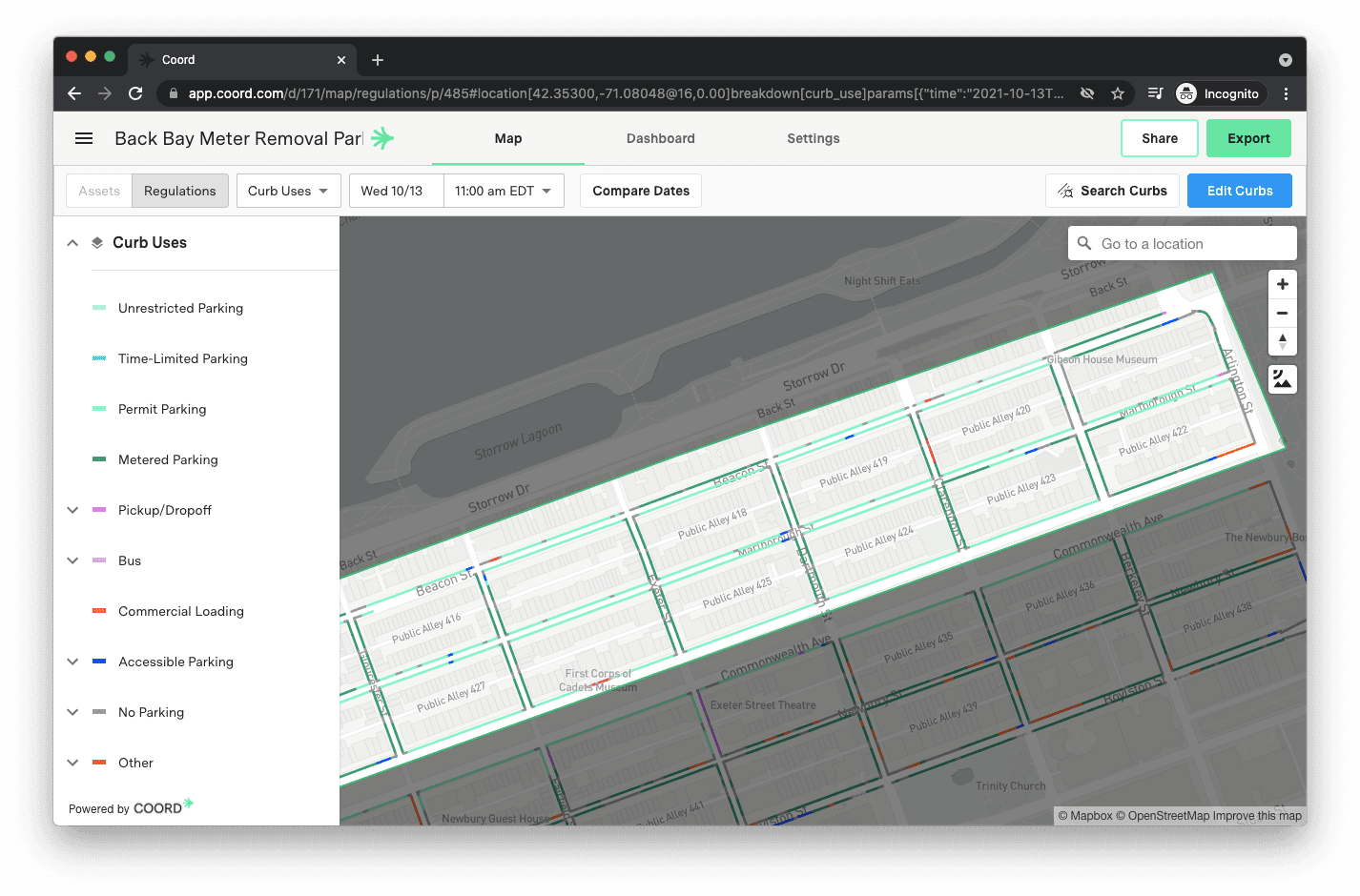This screenshot has height=896, width=1360.
Task: Switch to the Assets view
Action: pyautogui.click(x=99, y=191)
